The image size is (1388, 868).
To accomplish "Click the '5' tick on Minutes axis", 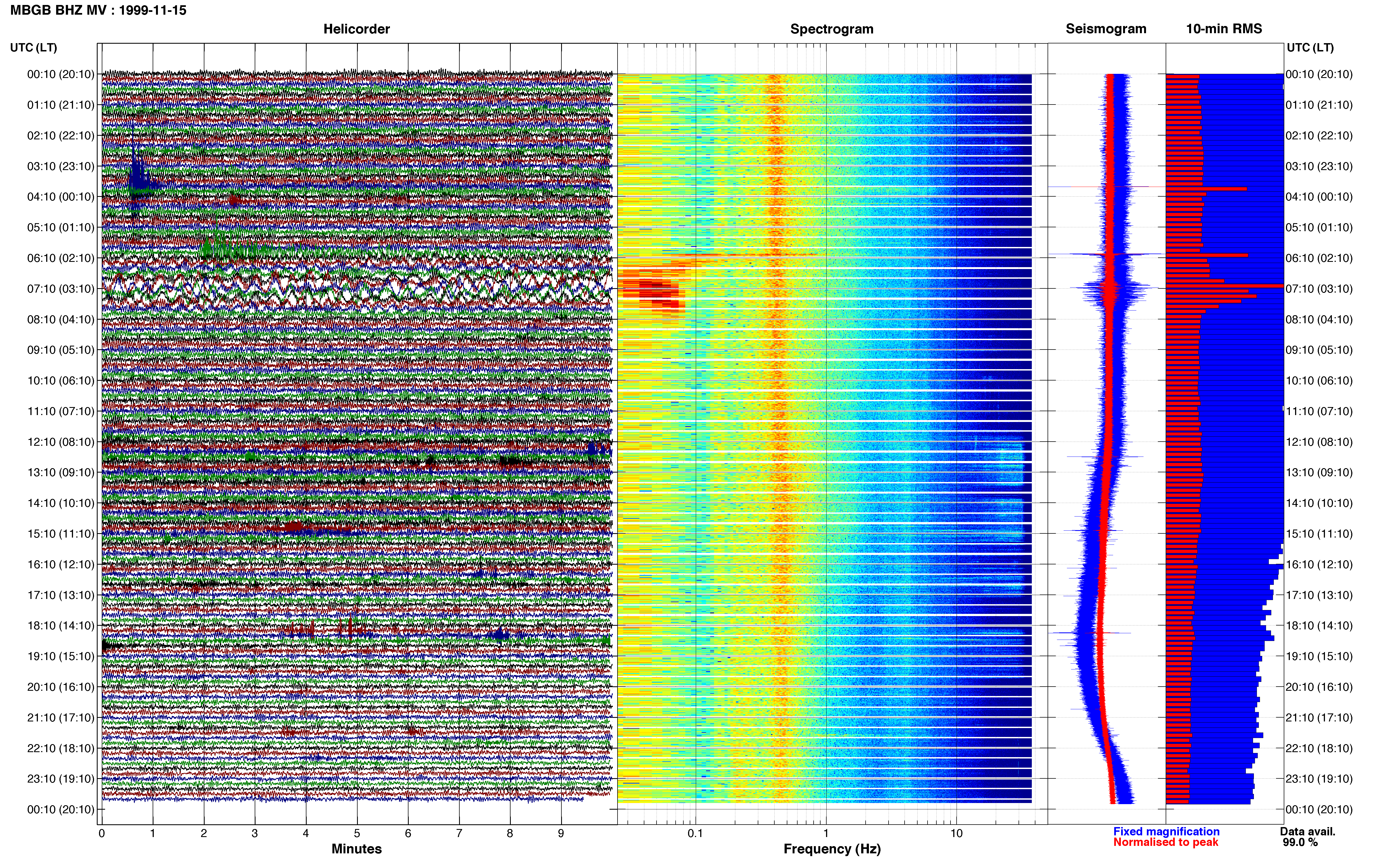I will (x=357, y=833).
